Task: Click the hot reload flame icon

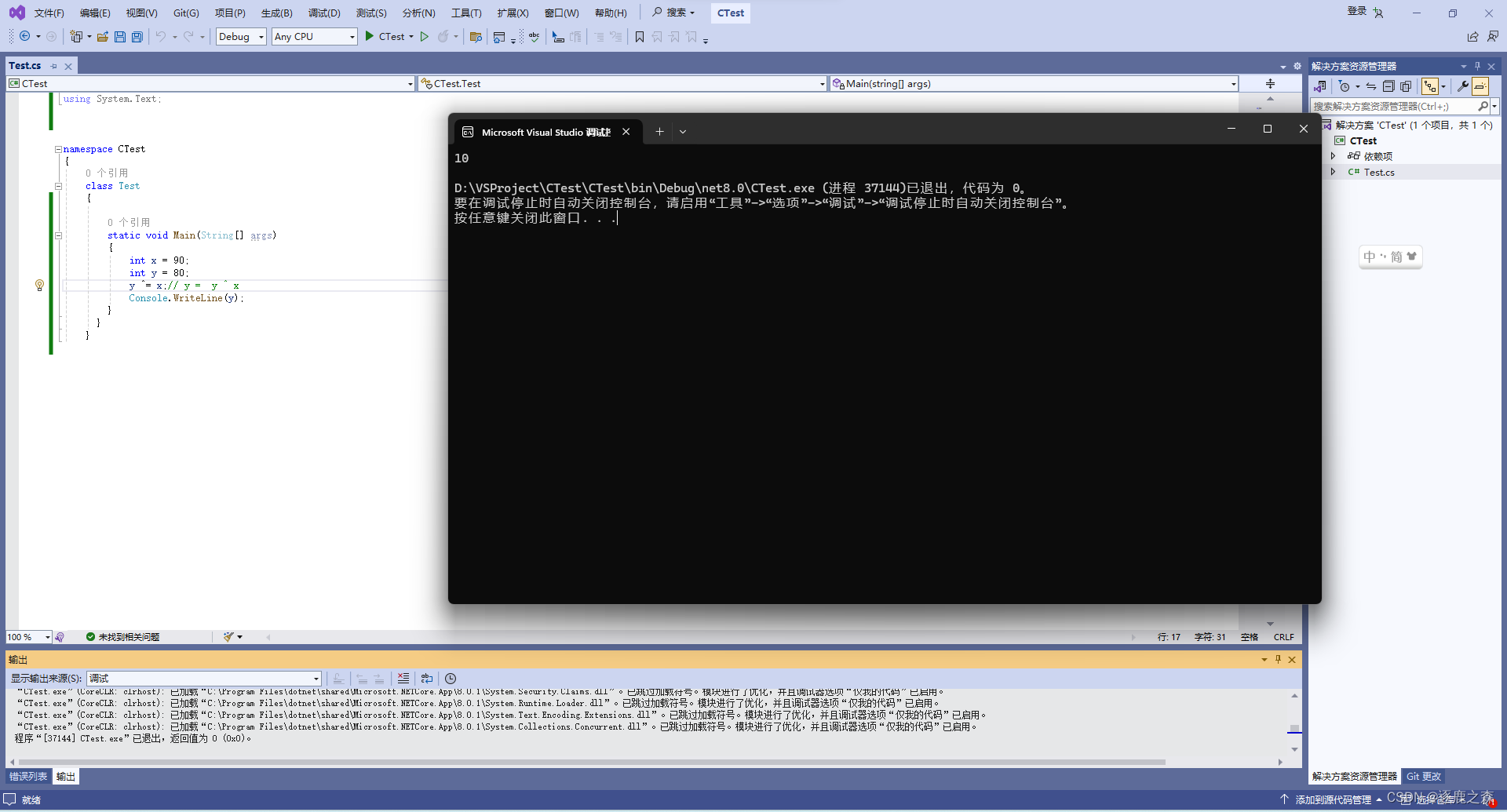Action: coord(443,37)
